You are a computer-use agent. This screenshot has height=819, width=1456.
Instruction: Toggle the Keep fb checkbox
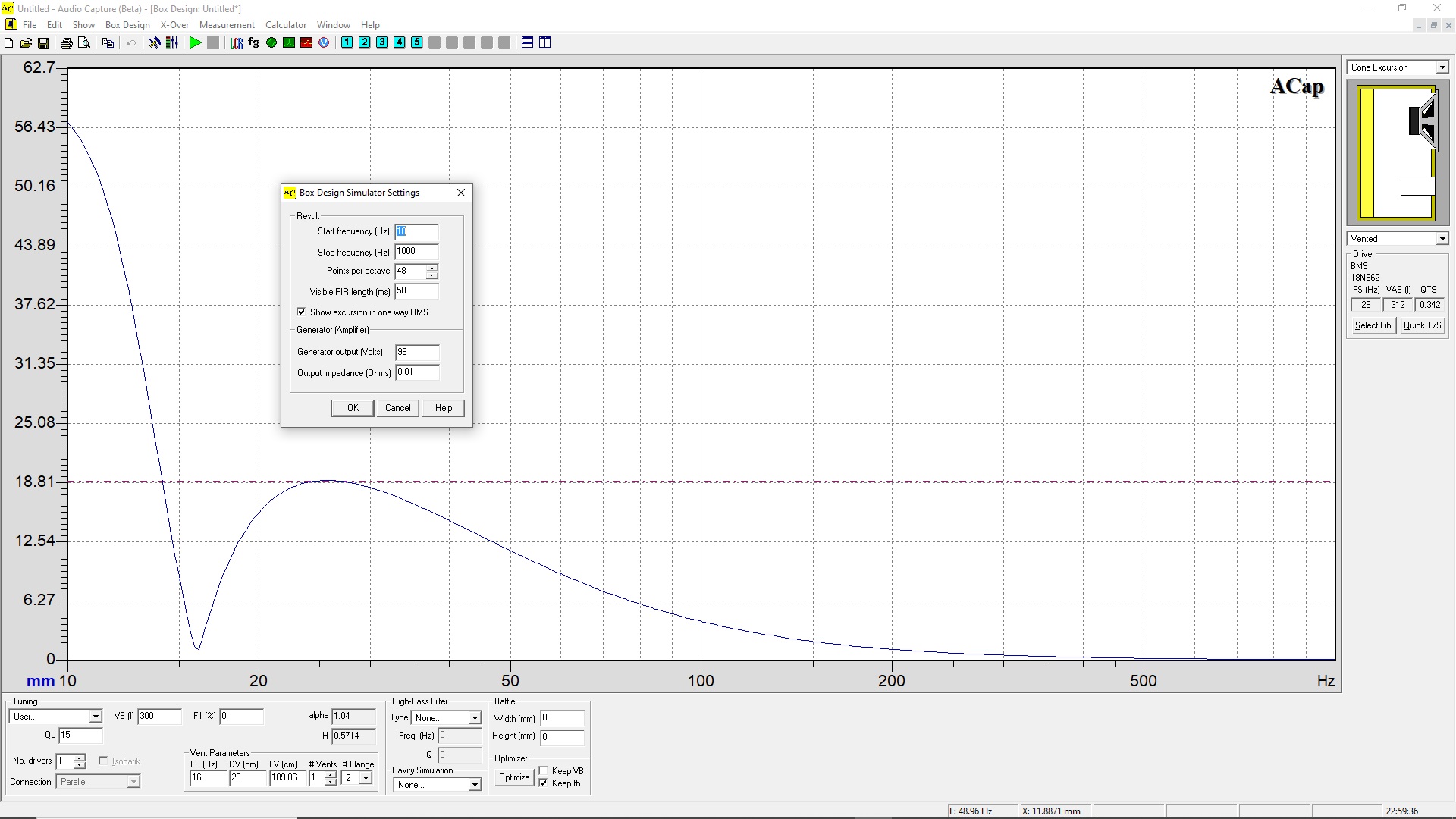(x=543, y=783)
